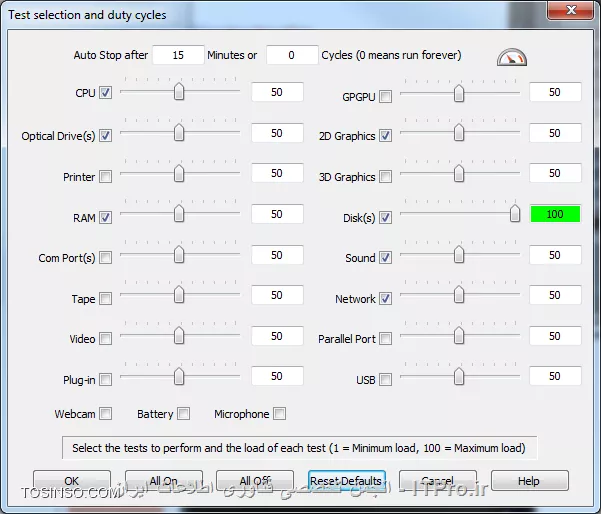Viewport: 601px width, 514px height.
Task: Click the green Disk(s) load value field
Action: pyautogui.click(x=555, y=214)
